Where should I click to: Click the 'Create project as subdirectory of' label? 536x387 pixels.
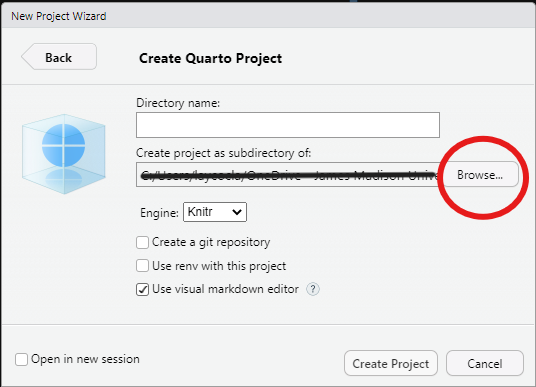[224, 153]
